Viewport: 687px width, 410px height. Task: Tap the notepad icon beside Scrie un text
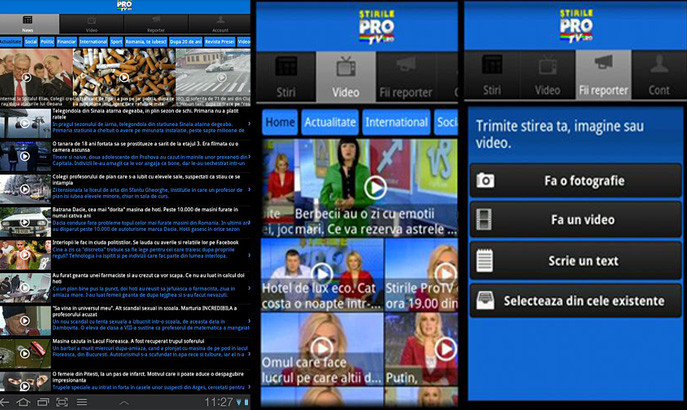coord(485,260)
